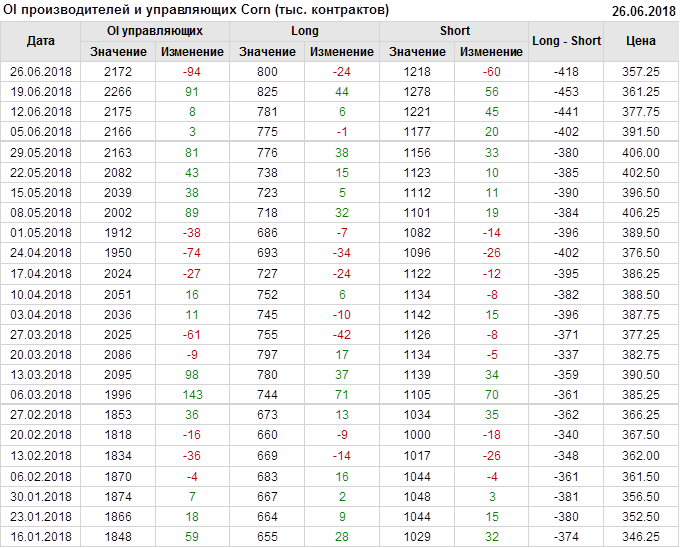The width and height of the screenshot is (680, 548).
Task: Click the 06.03.2018 date cell
Action: pyautogui.click(x=41, y=395)
